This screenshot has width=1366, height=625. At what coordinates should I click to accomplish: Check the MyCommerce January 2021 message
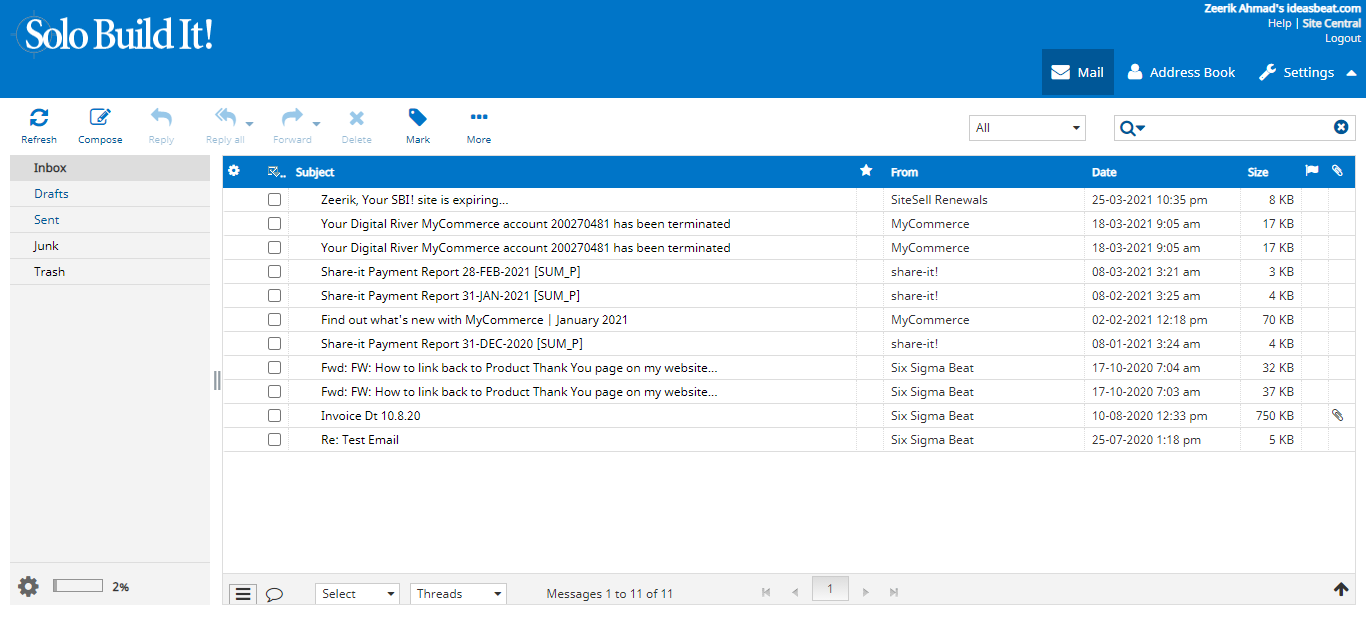[275, 320]
